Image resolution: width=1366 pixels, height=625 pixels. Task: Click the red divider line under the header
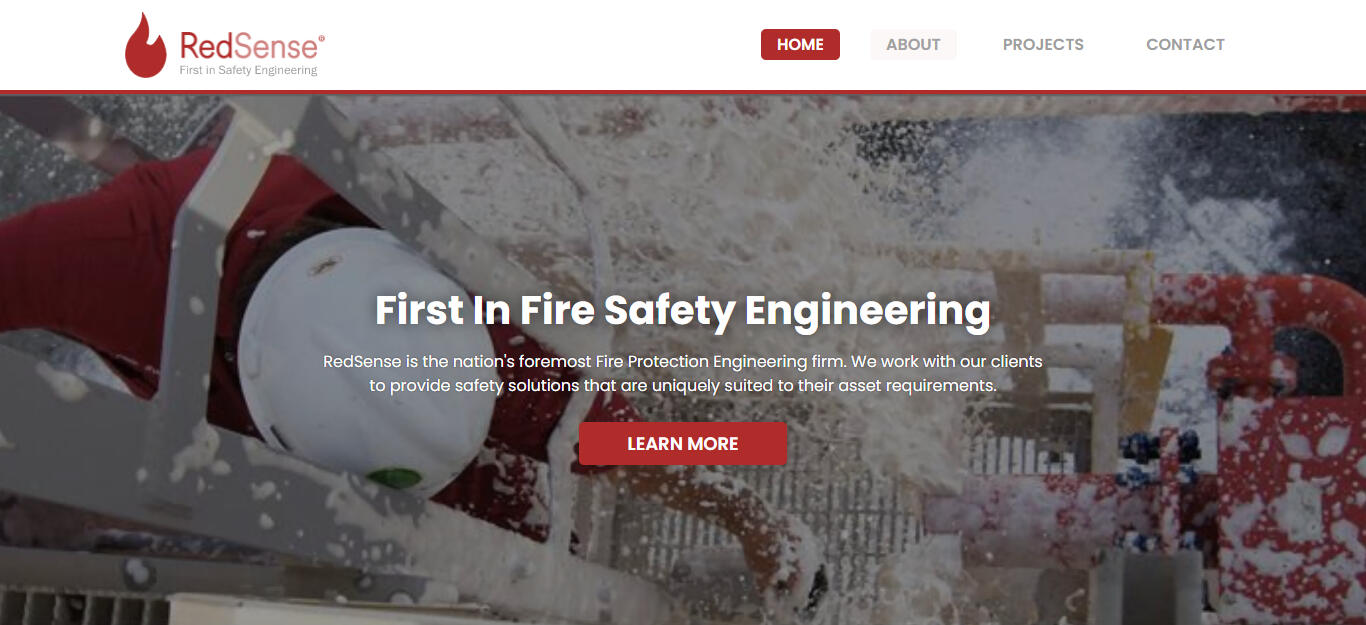(683, 92)
